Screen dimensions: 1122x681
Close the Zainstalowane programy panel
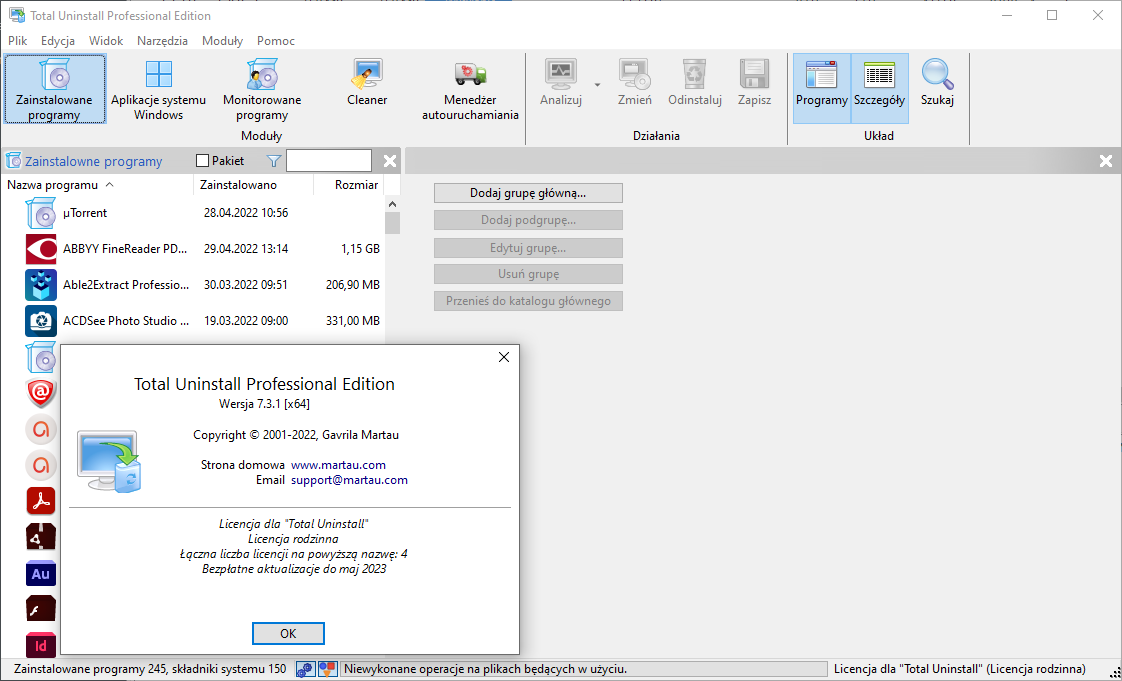coord(390,161)
